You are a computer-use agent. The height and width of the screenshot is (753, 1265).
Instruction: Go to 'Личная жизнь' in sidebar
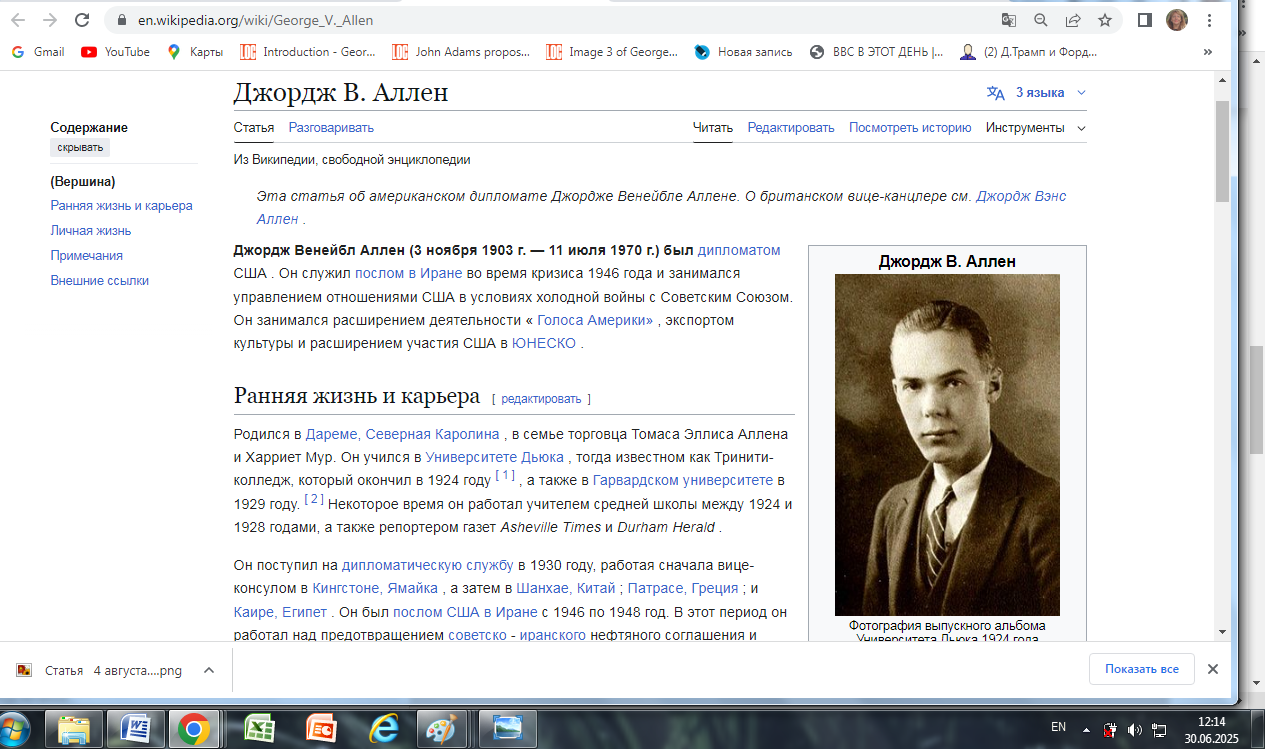[91, 231]
